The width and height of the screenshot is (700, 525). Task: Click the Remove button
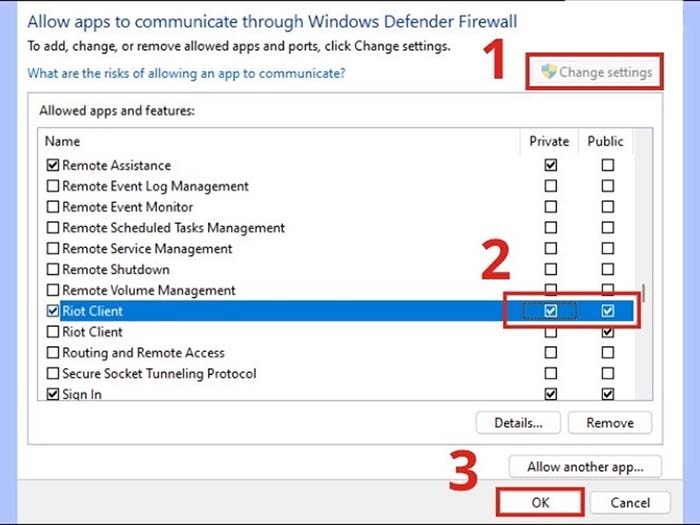coord(610,423)
